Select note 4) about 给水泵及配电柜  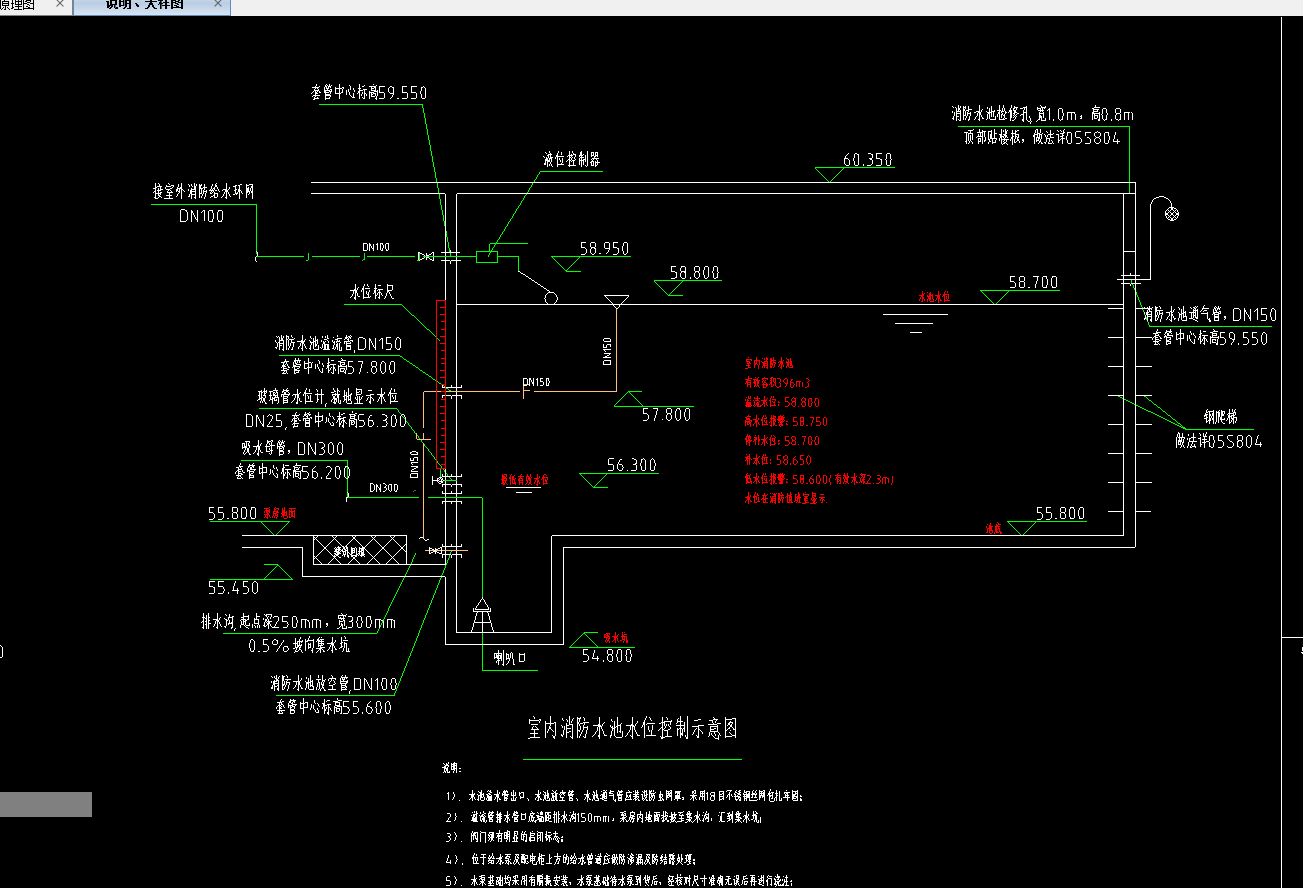tap(570, 859)
